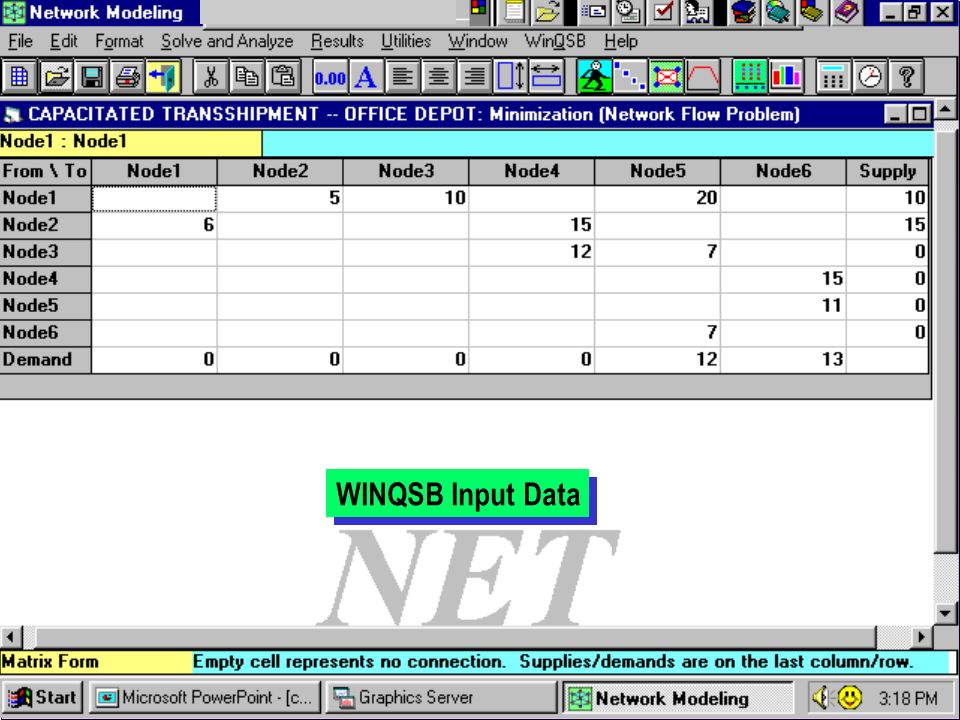The image size is (960, 720).
Task: Solve the problem with running man icon
Action: tap(594, 77)
